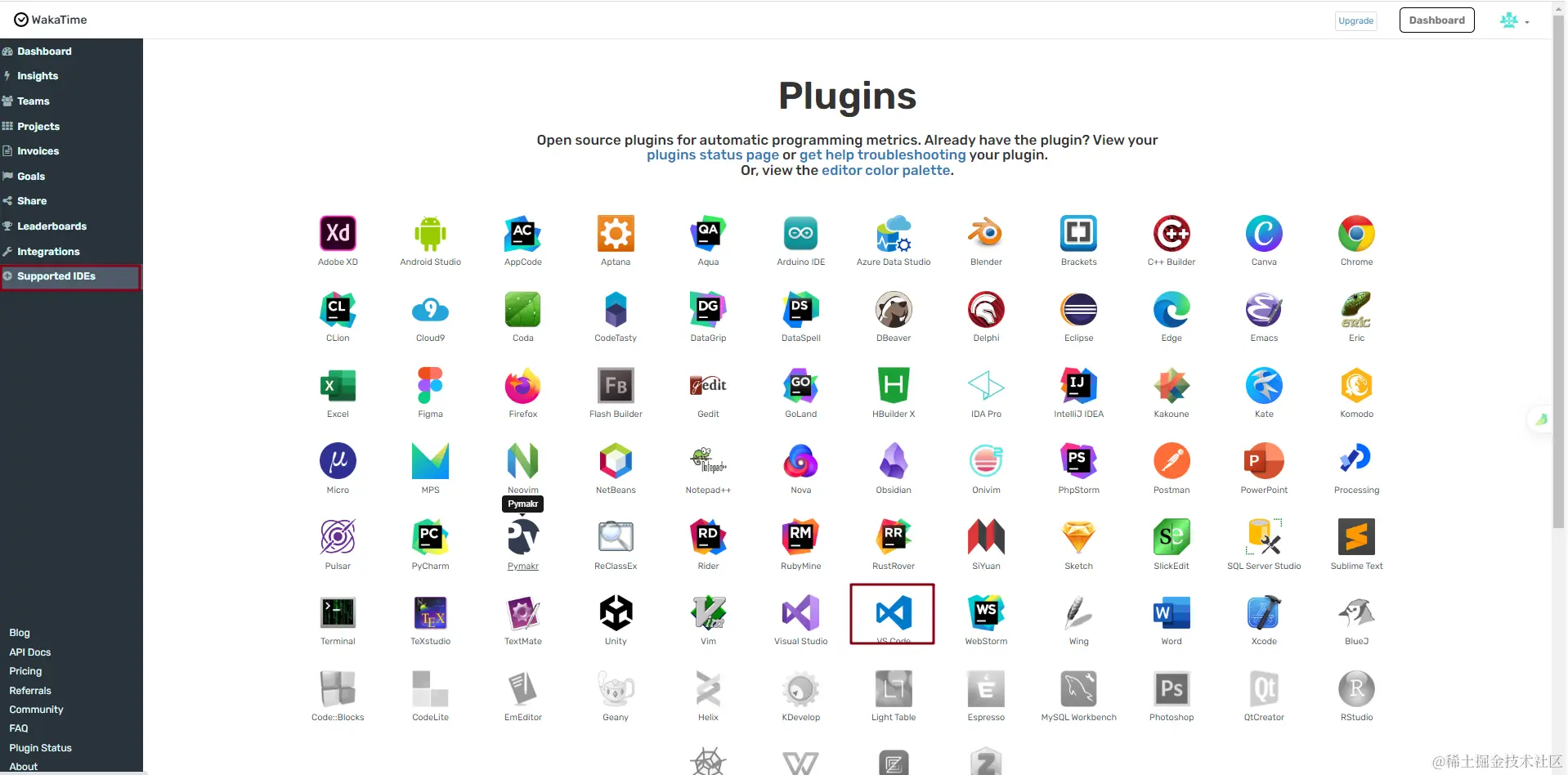Select Supported IDEs in the sidebar

click(71, 276)
